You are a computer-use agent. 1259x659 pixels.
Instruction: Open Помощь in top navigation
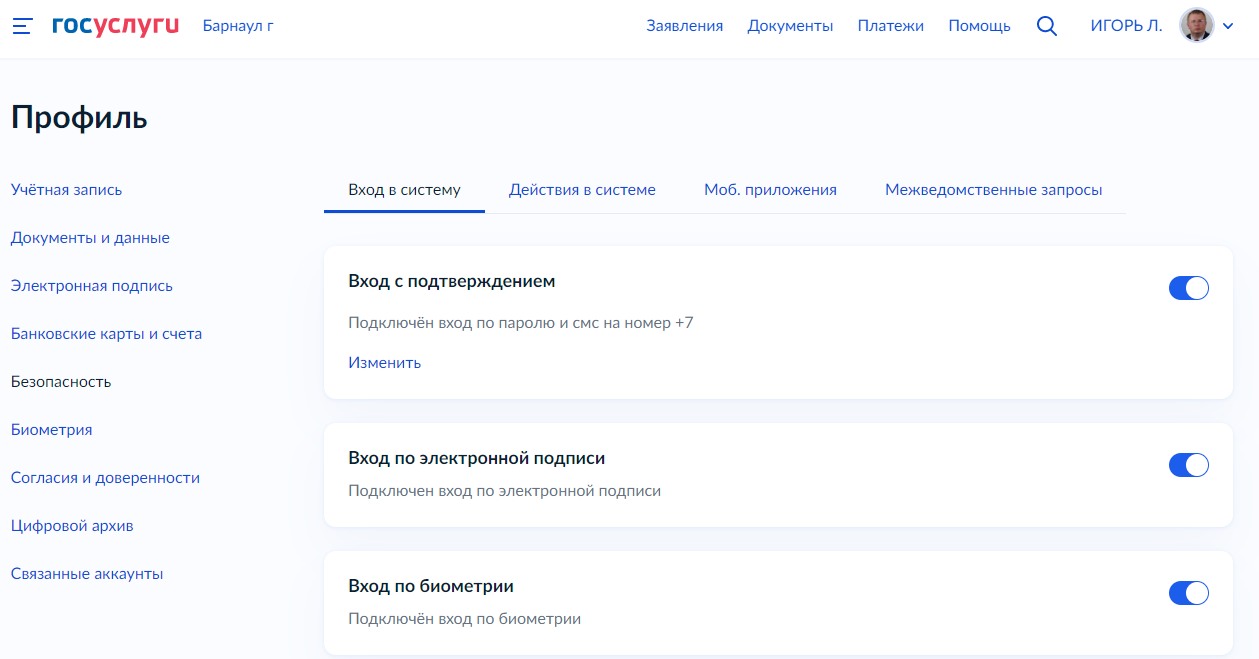click(980, 26)
